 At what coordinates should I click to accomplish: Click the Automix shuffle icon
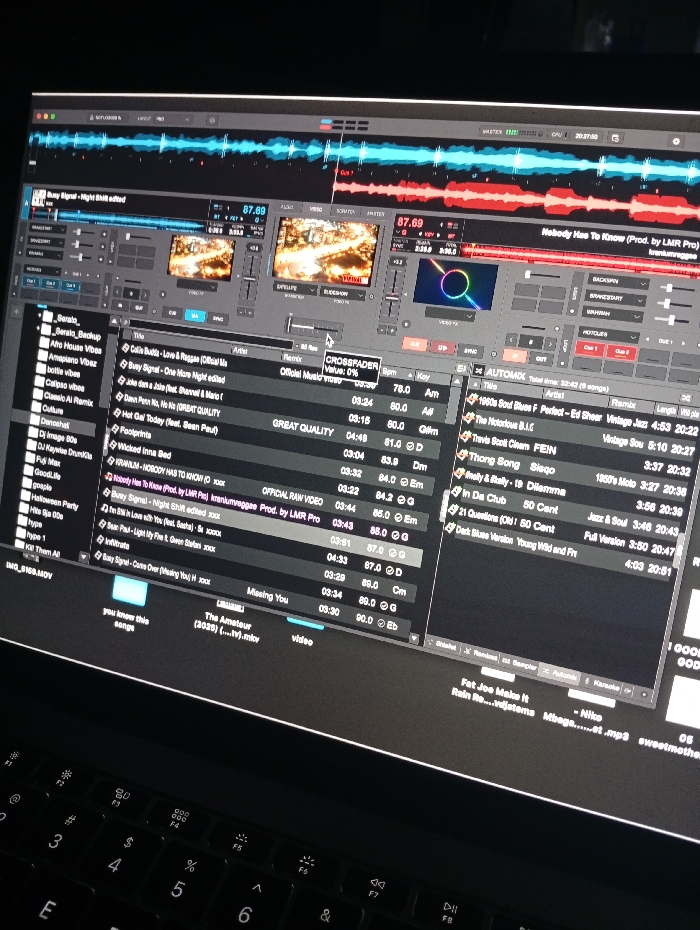[x=478, y=370]
